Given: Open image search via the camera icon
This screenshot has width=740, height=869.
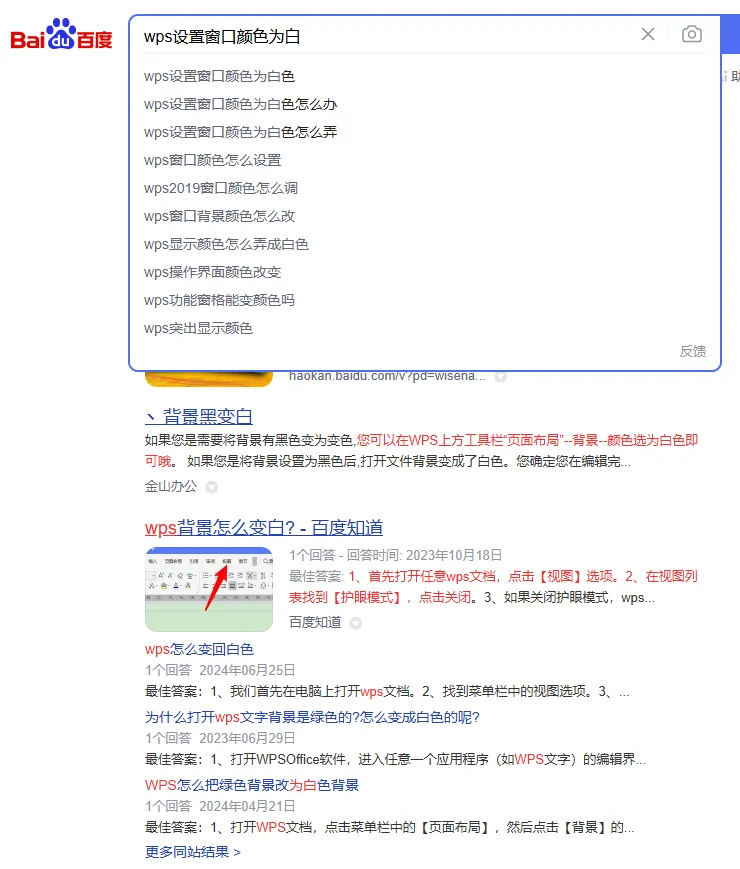Looking at the screenshot, I should 692,34.
